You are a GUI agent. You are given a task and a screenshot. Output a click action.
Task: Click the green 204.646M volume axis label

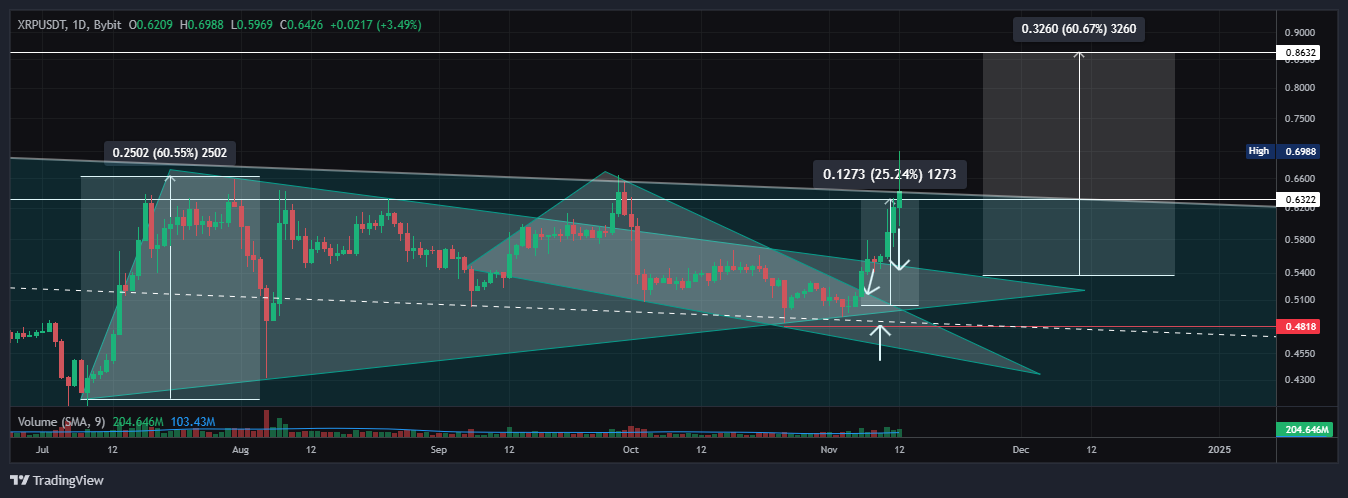click(x=1306, y=430)
